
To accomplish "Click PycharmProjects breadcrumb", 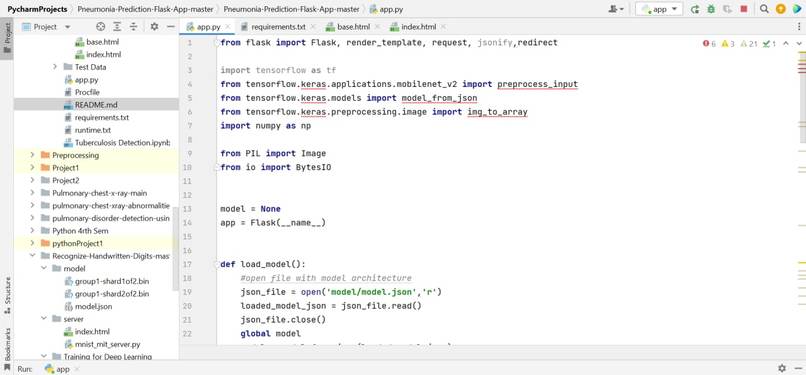I will 38,9.
